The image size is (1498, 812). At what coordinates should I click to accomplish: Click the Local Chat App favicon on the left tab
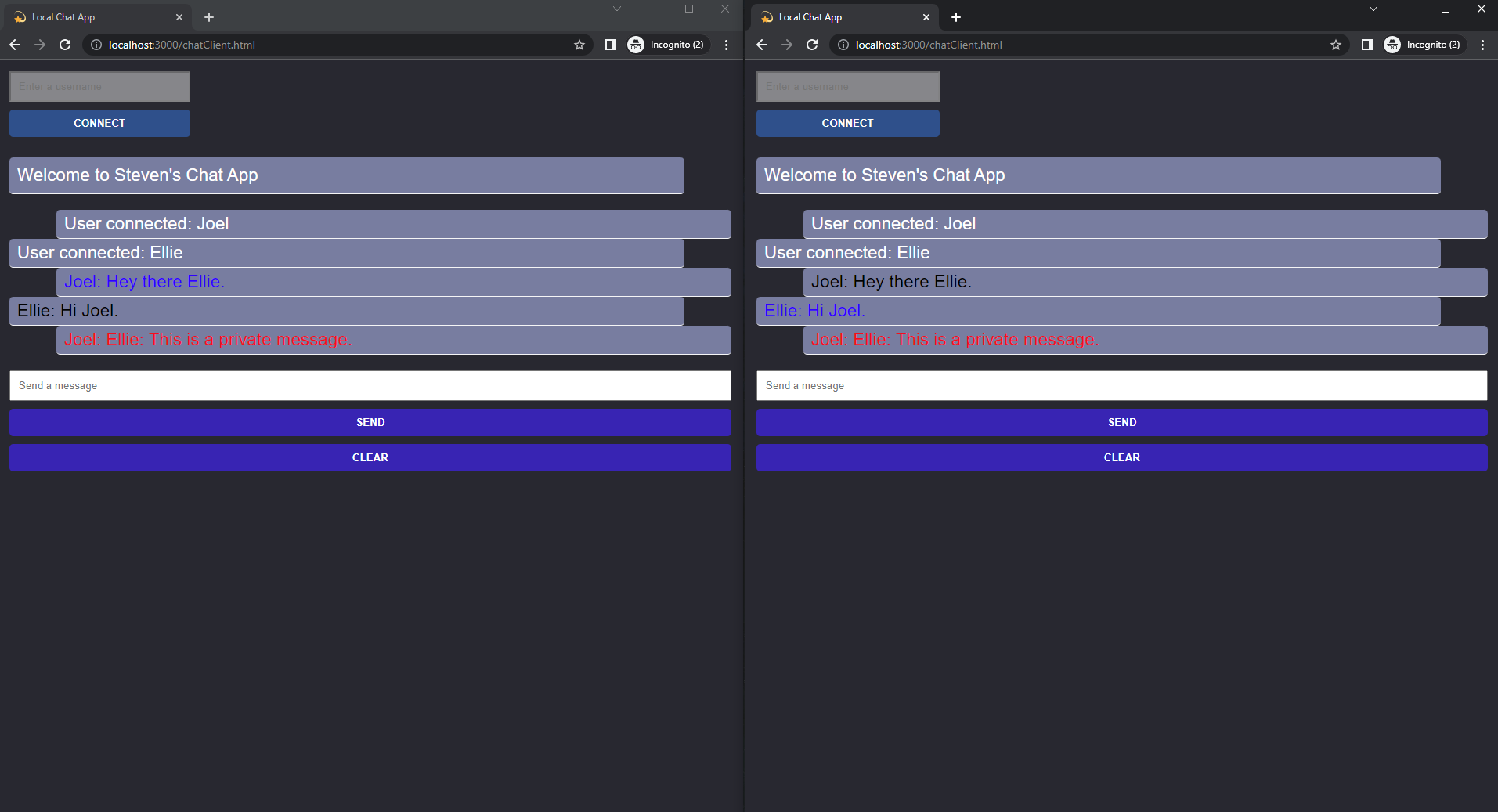coord(19,16)
